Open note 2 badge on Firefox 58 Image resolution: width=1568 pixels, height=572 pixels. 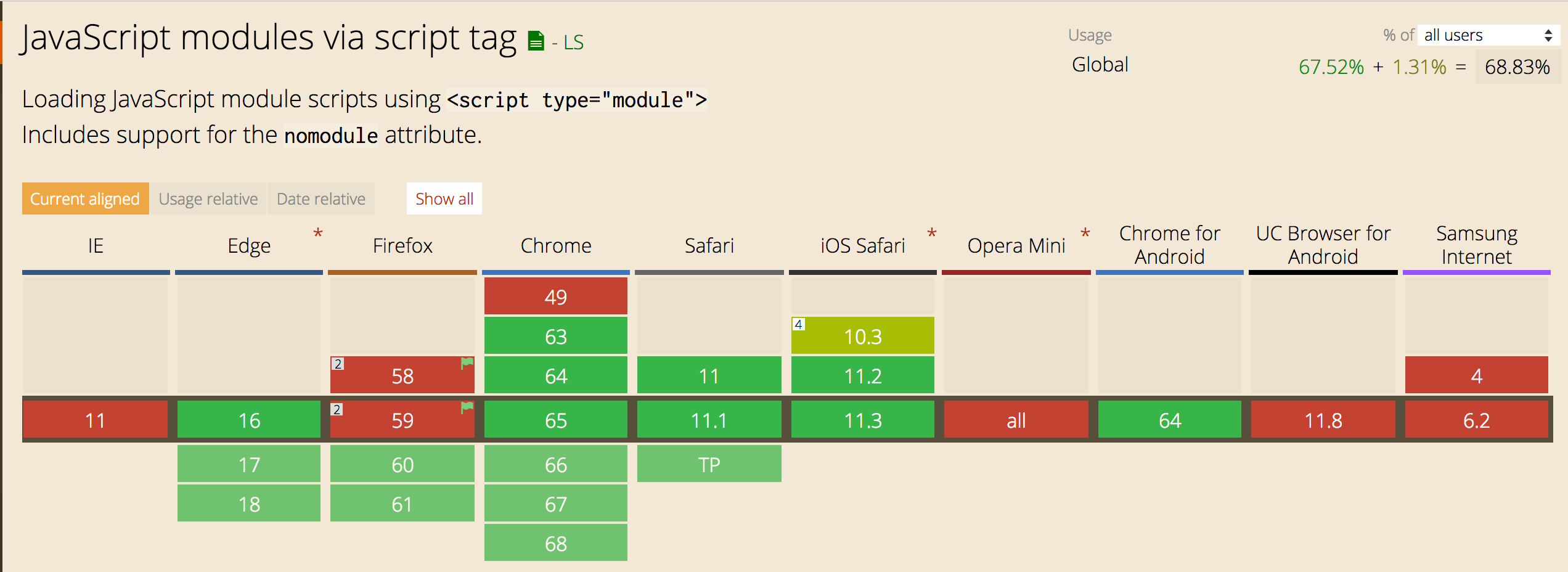coord(337,364)
